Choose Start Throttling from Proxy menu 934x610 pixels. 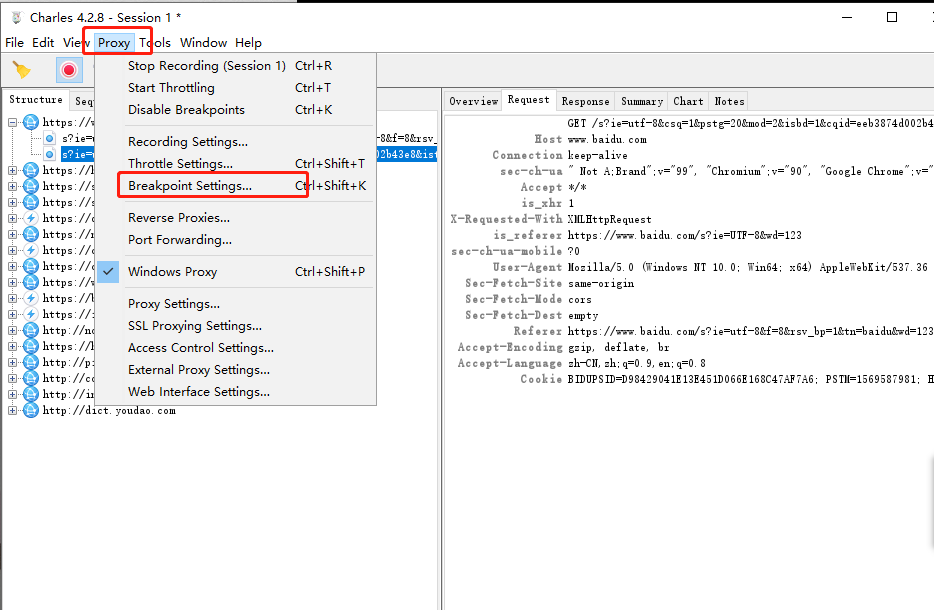tap(236, 88)
